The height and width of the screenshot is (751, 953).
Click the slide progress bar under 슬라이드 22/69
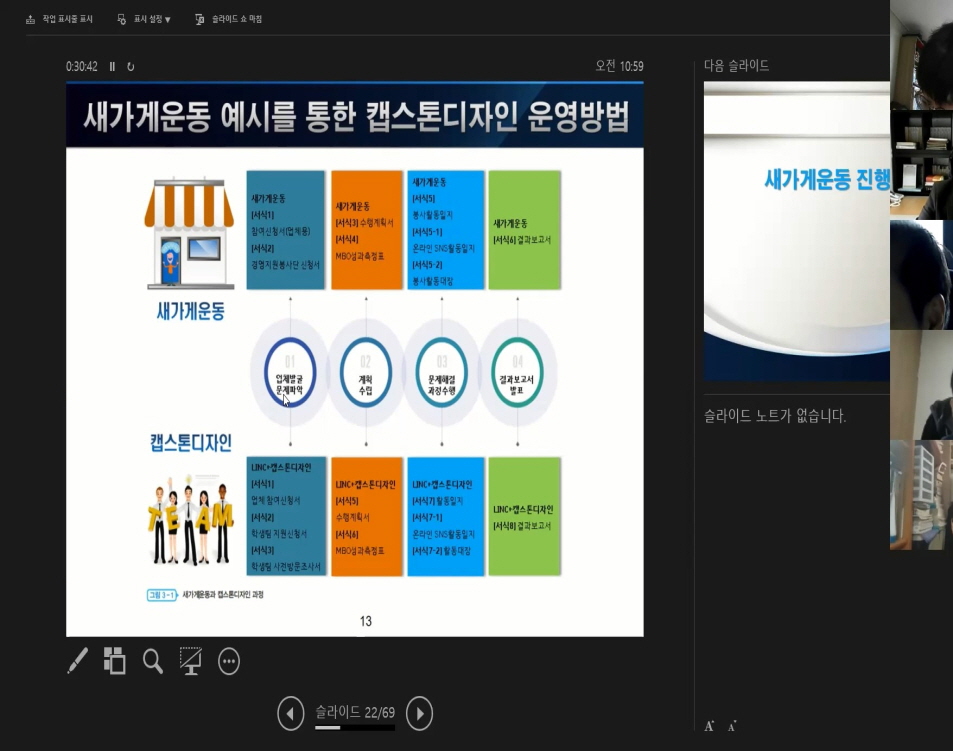(354, 728)
